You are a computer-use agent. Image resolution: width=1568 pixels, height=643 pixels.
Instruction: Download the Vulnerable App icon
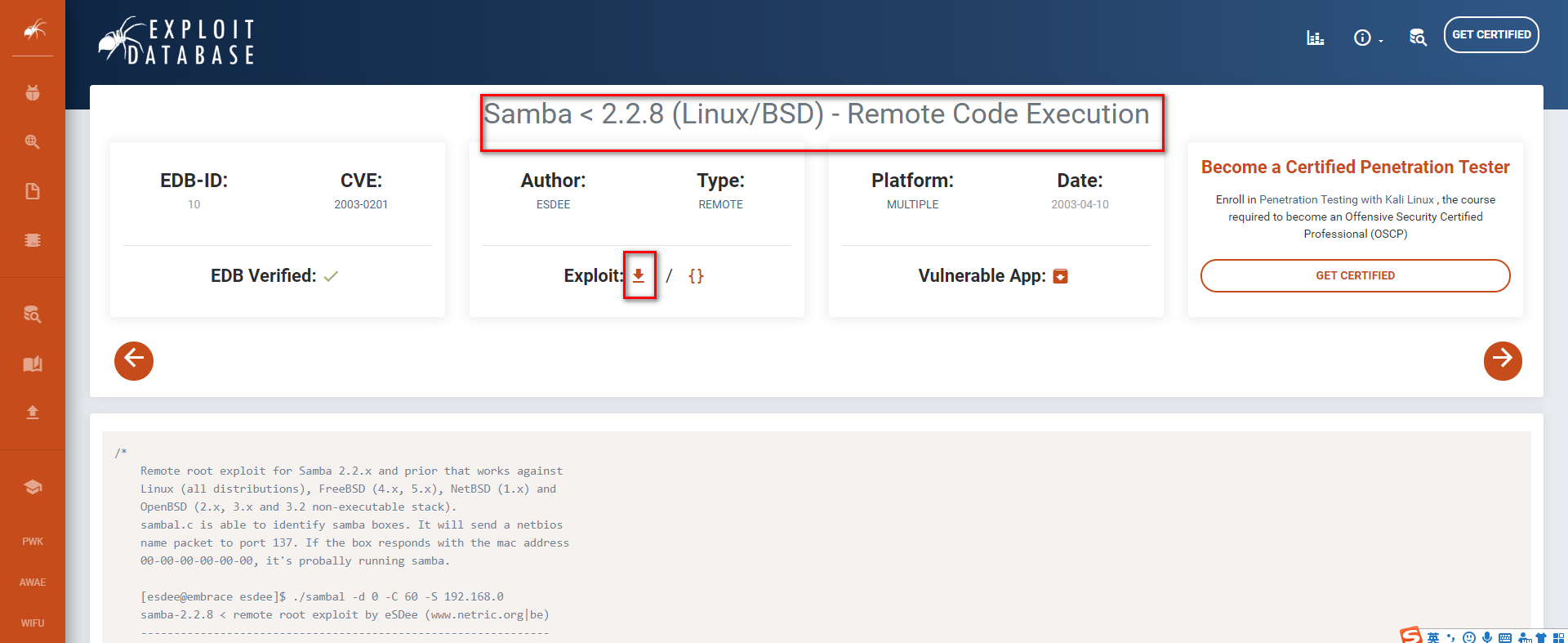coord(1061,276)
